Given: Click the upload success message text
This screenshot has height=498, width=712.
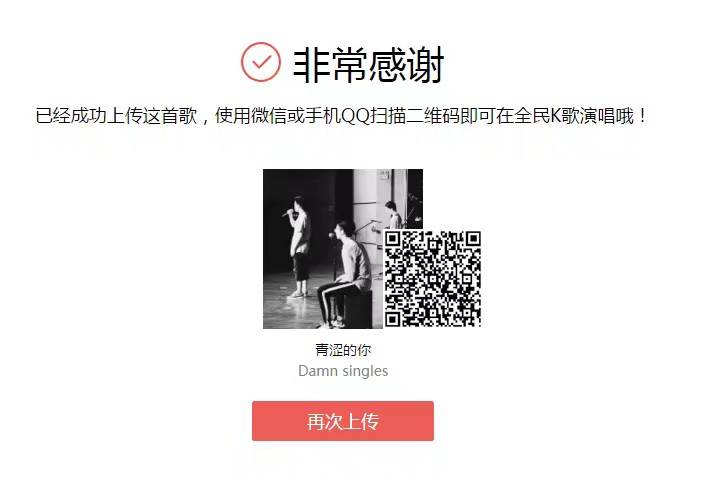Looking at the screenshot, I should (x=341, y=116).
